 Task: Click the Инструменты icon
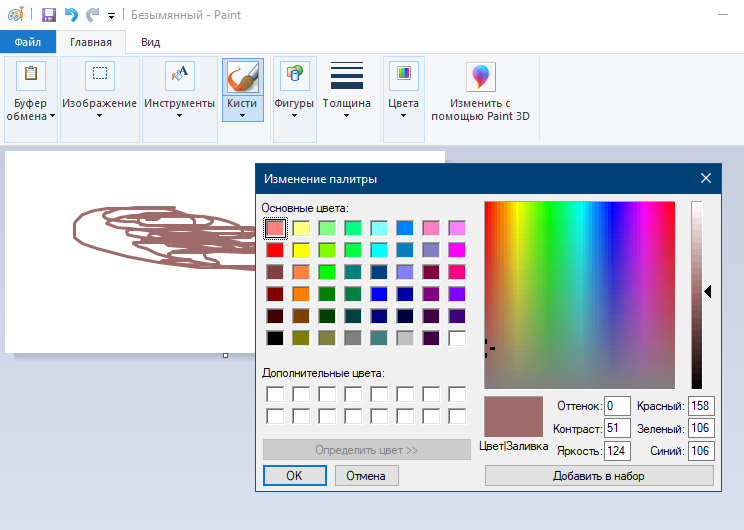click(x=179, y=75)
